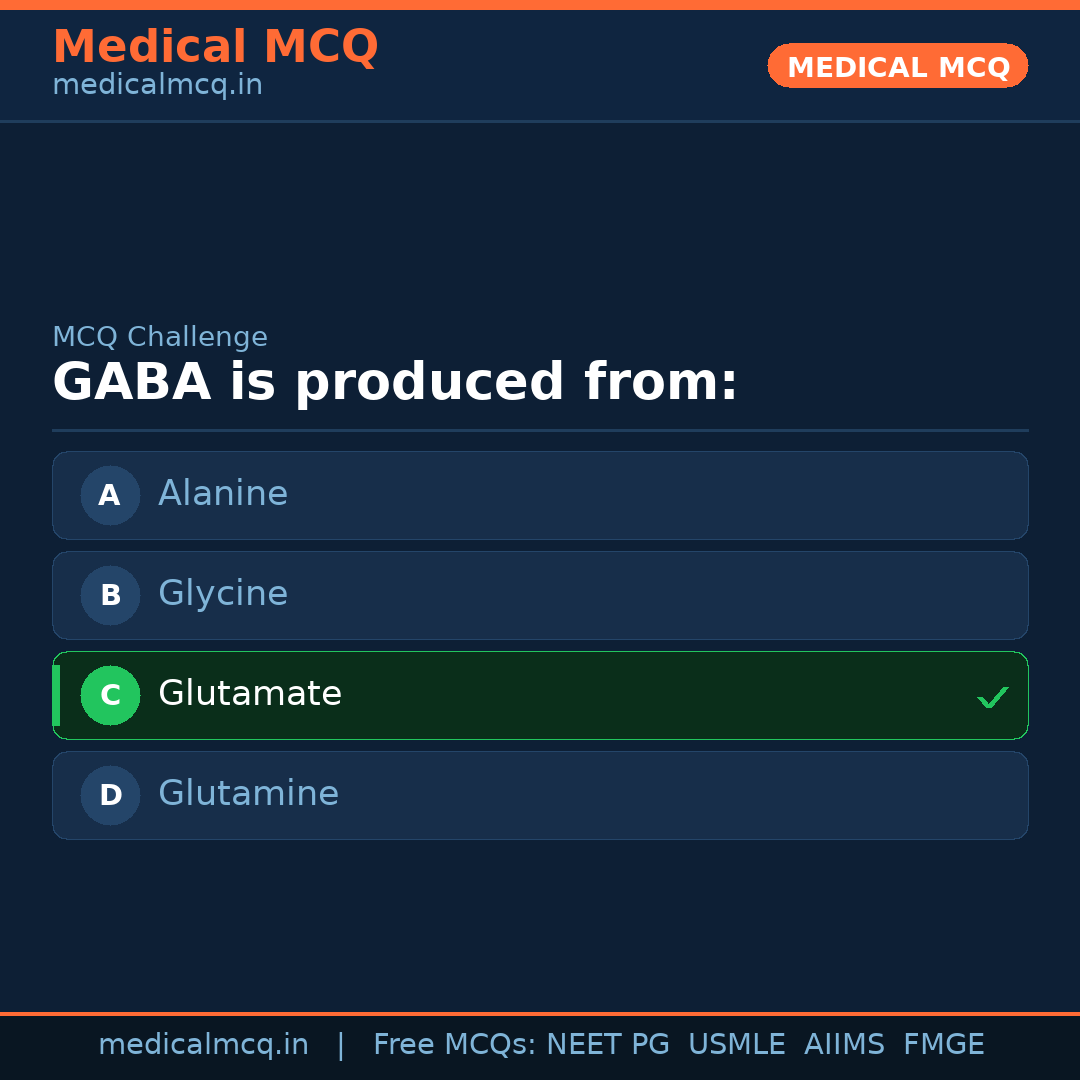
Task: Click the large Medical MCQ header title
Action: point(215,47)
